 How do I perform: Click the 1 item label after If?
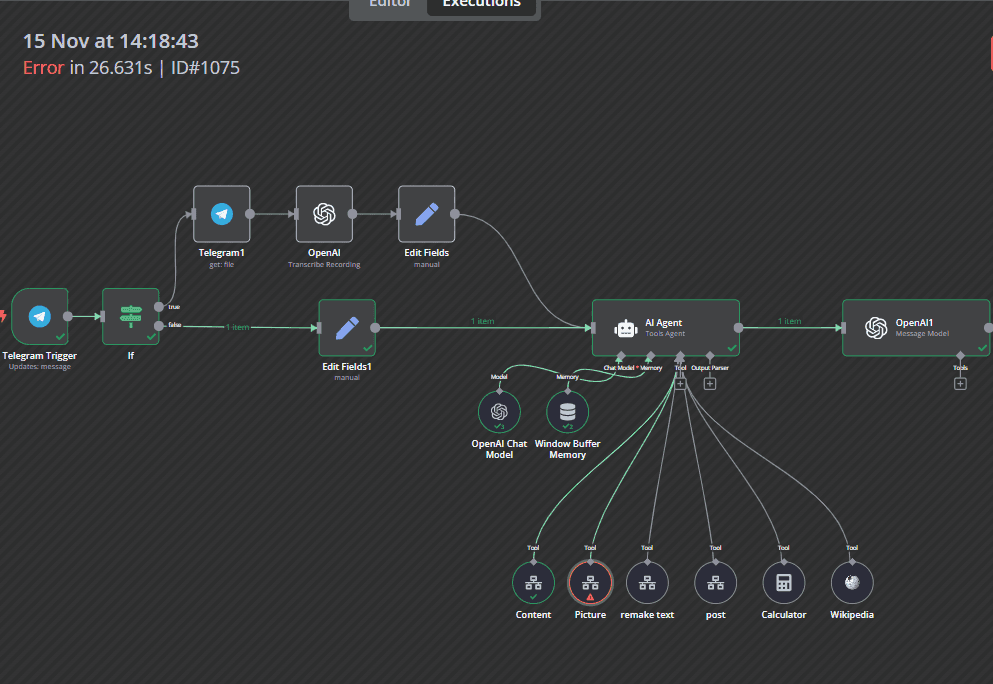(237, 327)
